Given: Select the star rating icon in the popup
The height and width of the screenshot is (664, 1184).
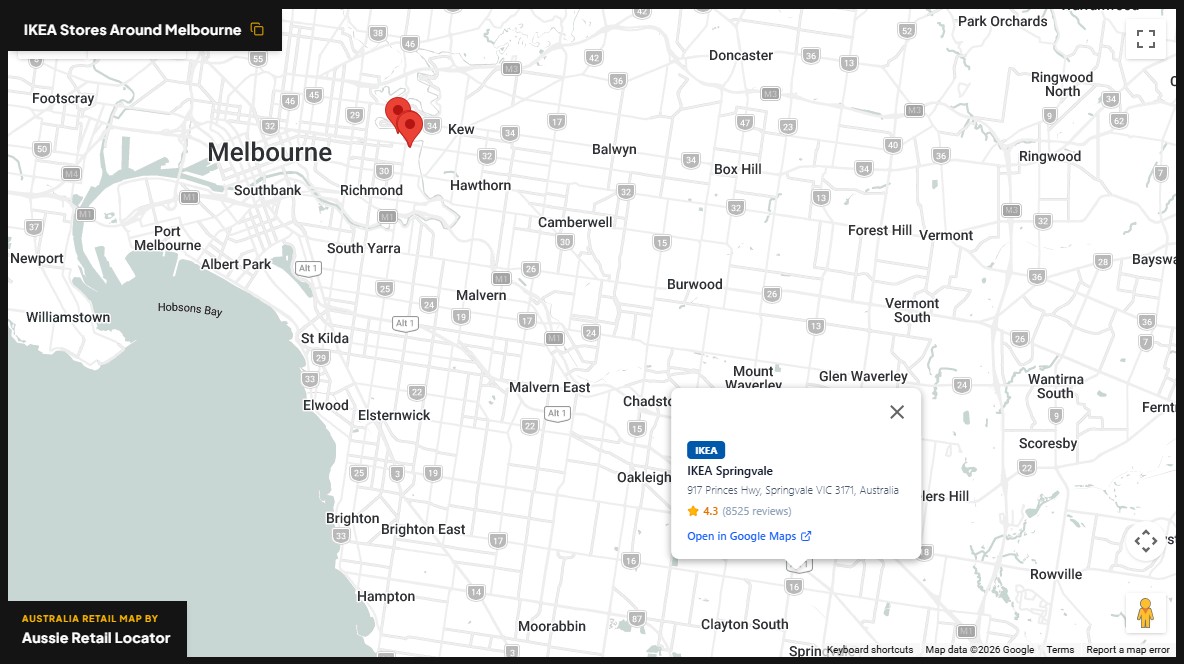Looking at the screenshot, I should point(693,511).
